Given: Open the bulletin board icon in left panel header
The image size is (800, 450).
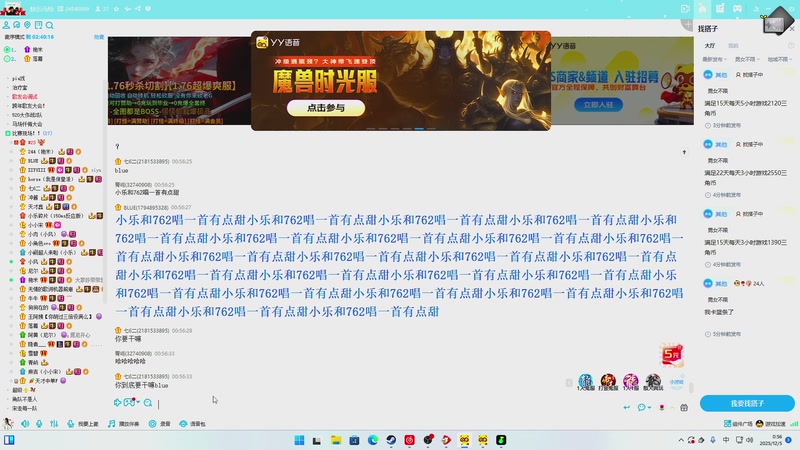Looking at the screenshot, I should tap(38, 25).
